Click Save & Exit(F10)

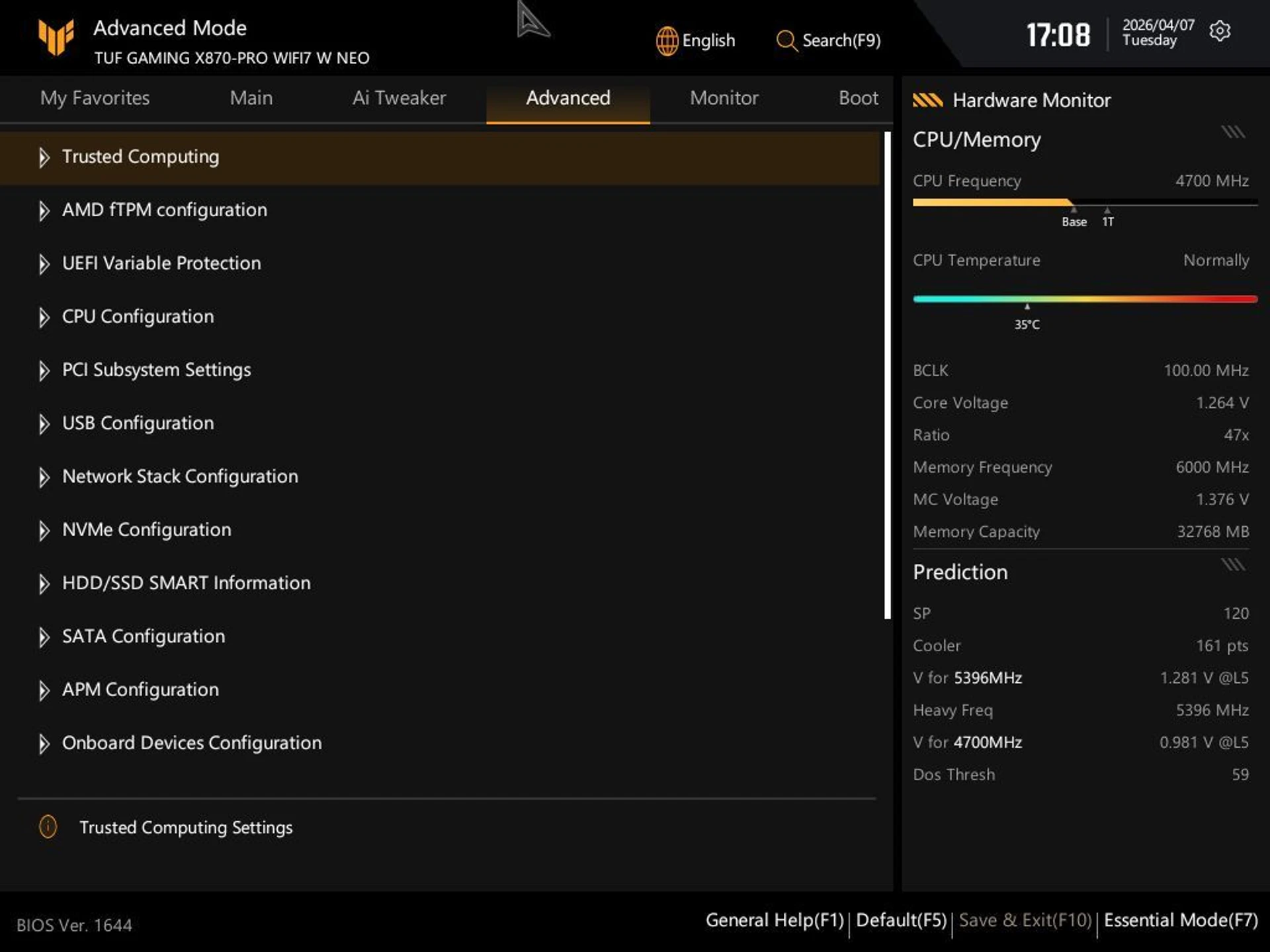(x=1025, y=920)
